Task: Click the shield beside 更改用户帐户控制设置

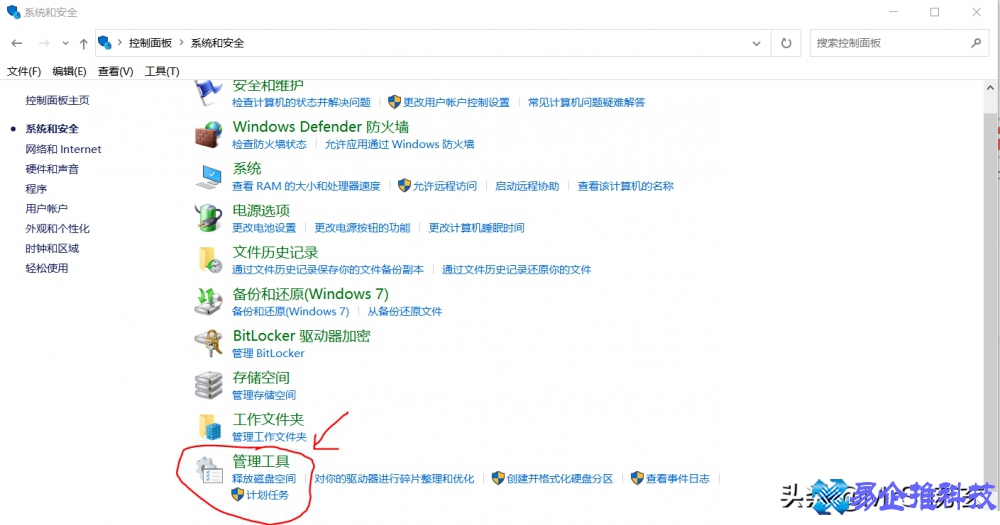Action: [x=394, y=101]
